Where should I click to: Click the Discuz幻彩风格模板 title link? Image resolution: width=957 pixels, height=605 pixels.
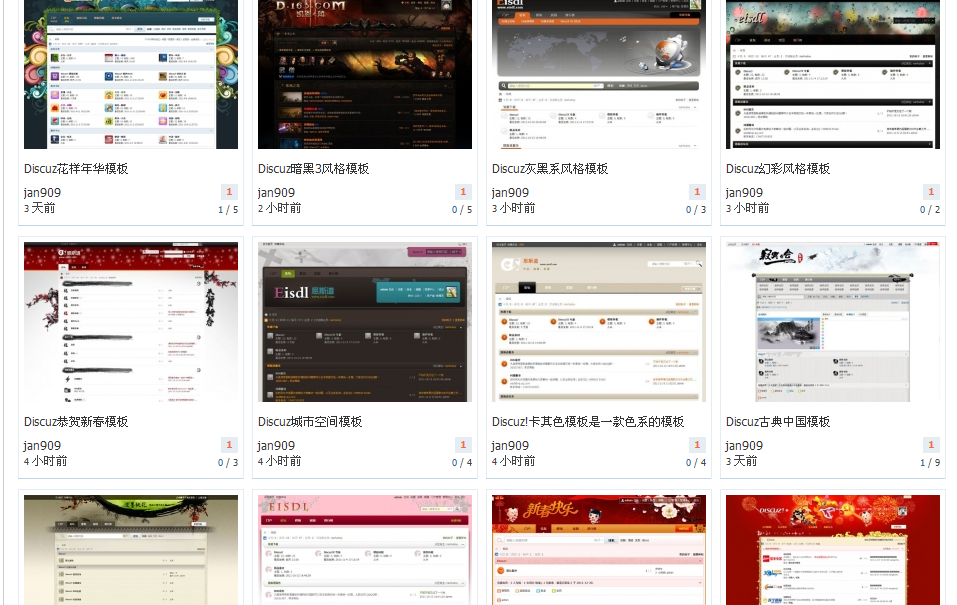(778, 168)
